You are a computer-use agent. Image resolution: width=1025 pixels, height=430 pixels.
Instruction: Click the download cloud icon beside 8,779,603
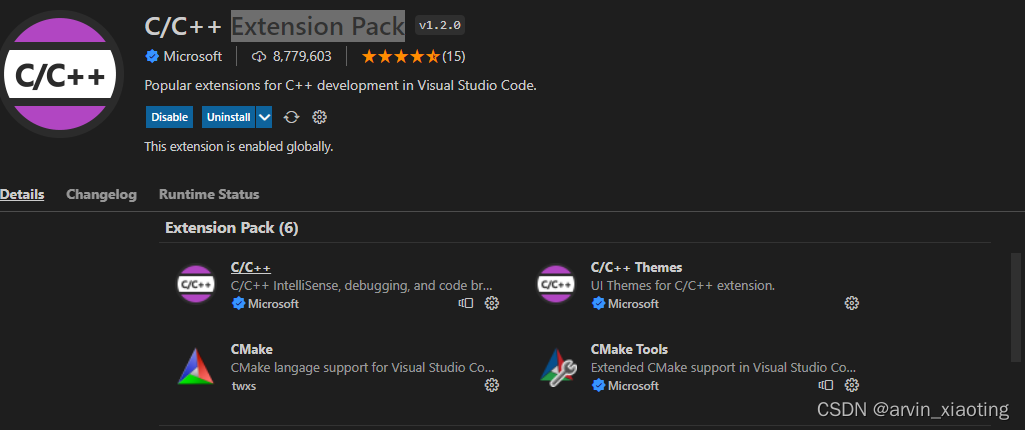tap(259, 57)
